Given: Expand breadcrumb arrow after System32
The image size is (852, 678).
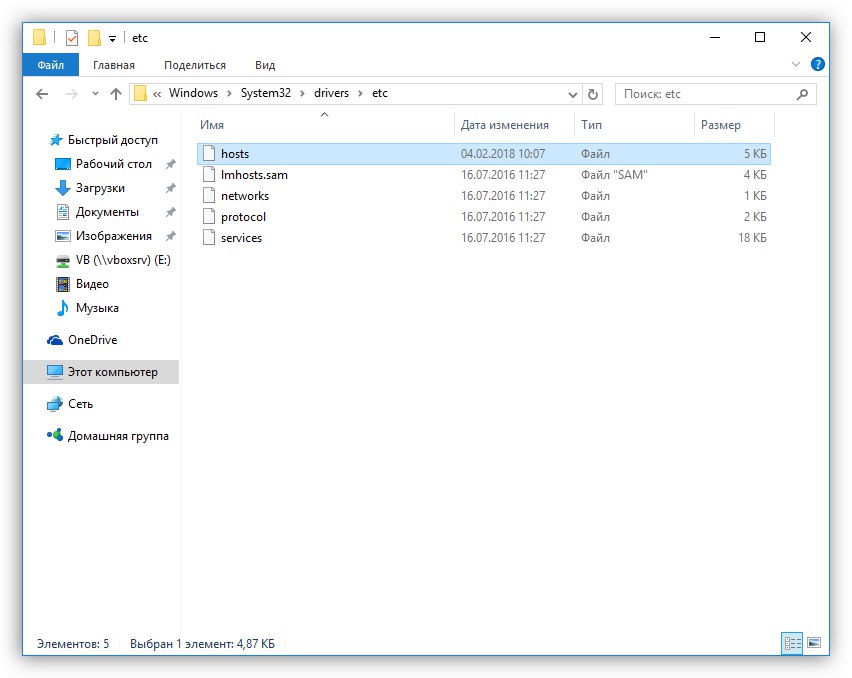Looking at the screenshot, I should click(303, 94).
